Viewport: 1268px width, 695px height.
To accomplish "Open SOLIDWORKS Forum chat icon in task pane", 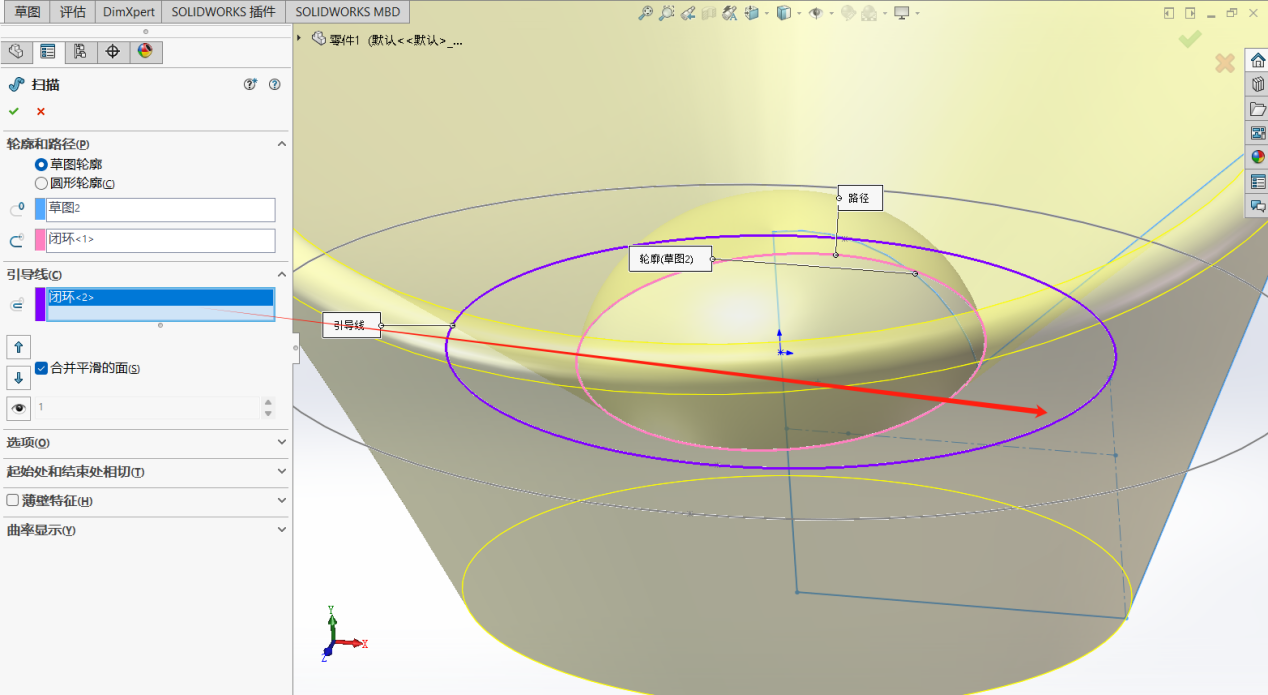I will click(1257, 205).
